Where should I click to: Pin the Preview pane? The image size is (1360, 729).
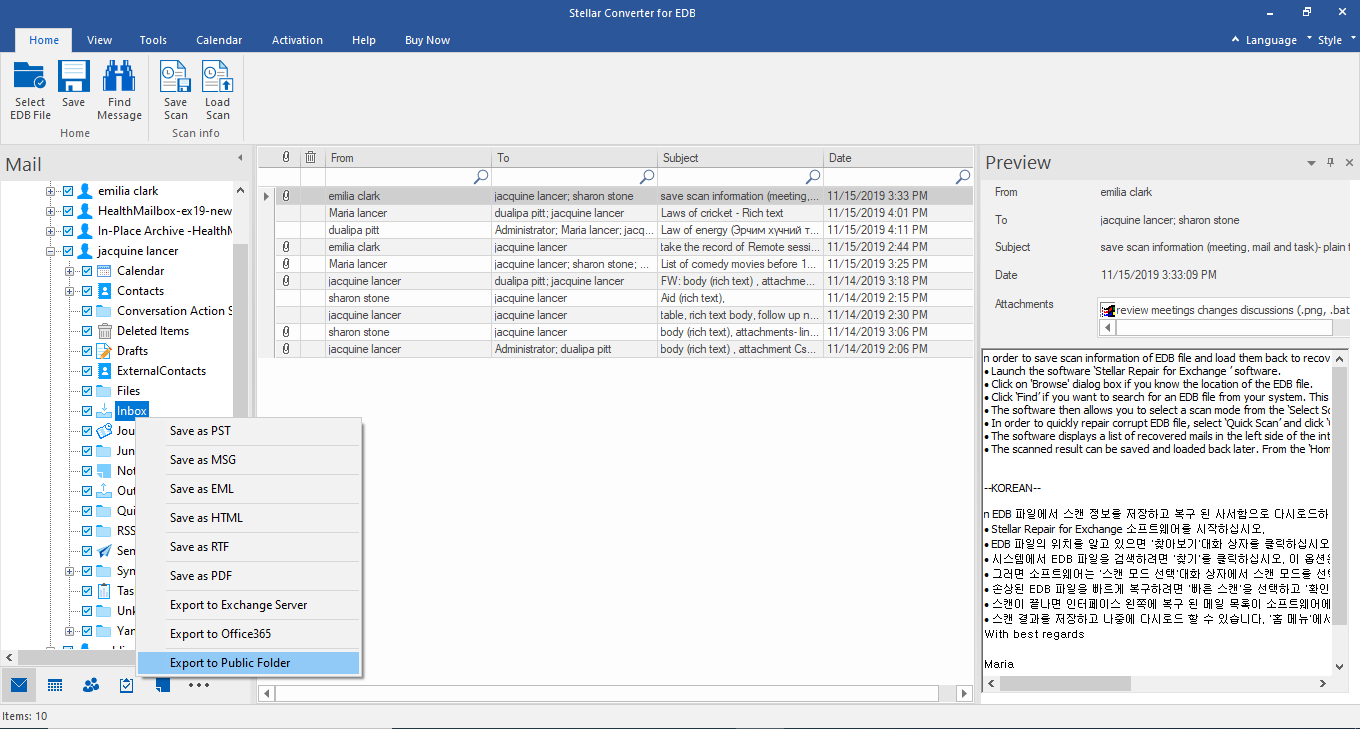click(1330, 162)
